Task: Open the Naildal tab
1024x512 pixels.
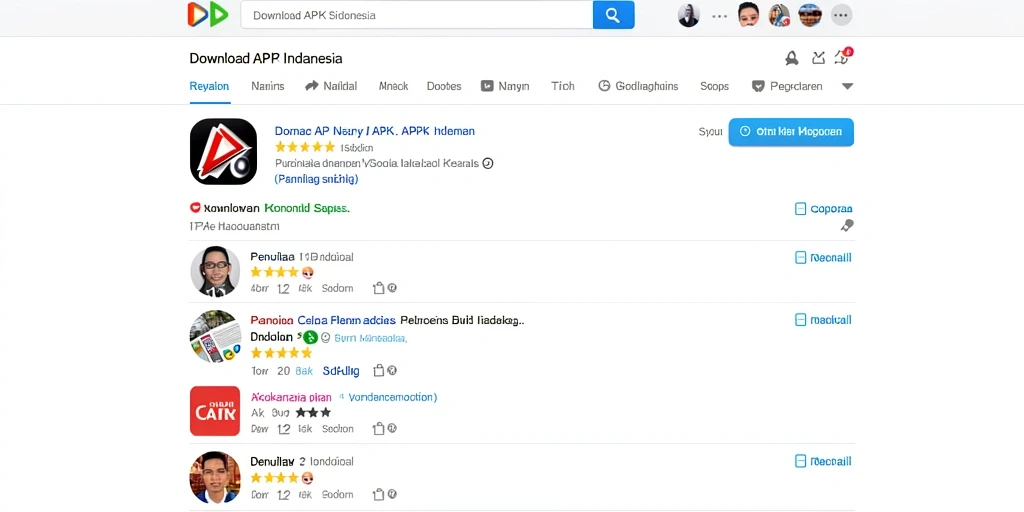Action: coord(332,86)
